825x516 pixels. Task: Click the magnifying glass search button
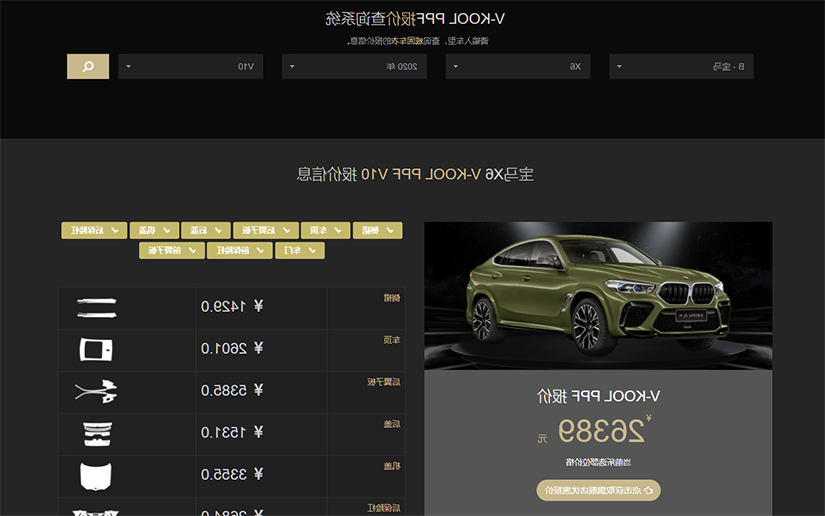pos(88,66)
